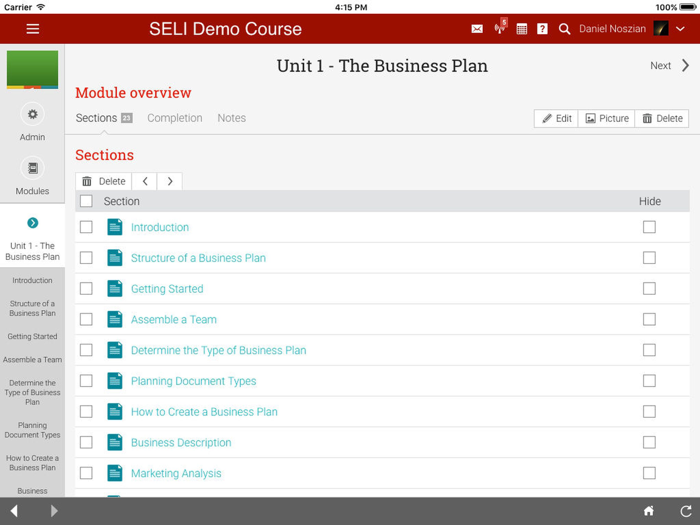This screenshot has height=525, width=700.
Task: Switch to the Notes tab
Action: [232, 118]
